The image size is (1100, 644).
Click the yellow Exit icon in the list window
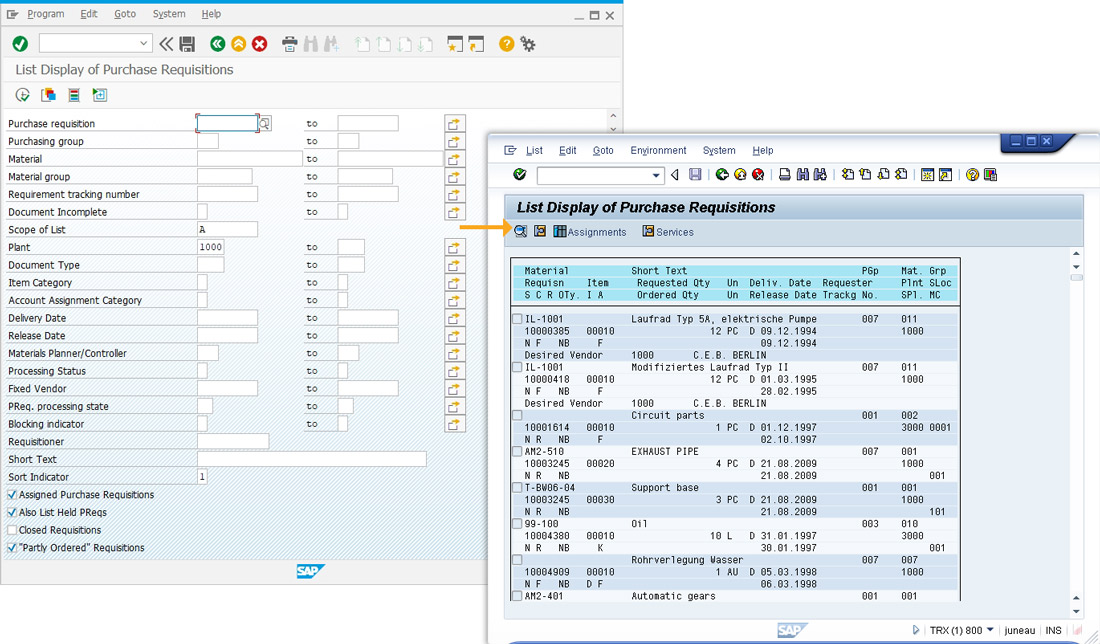(x=740, y=175)
